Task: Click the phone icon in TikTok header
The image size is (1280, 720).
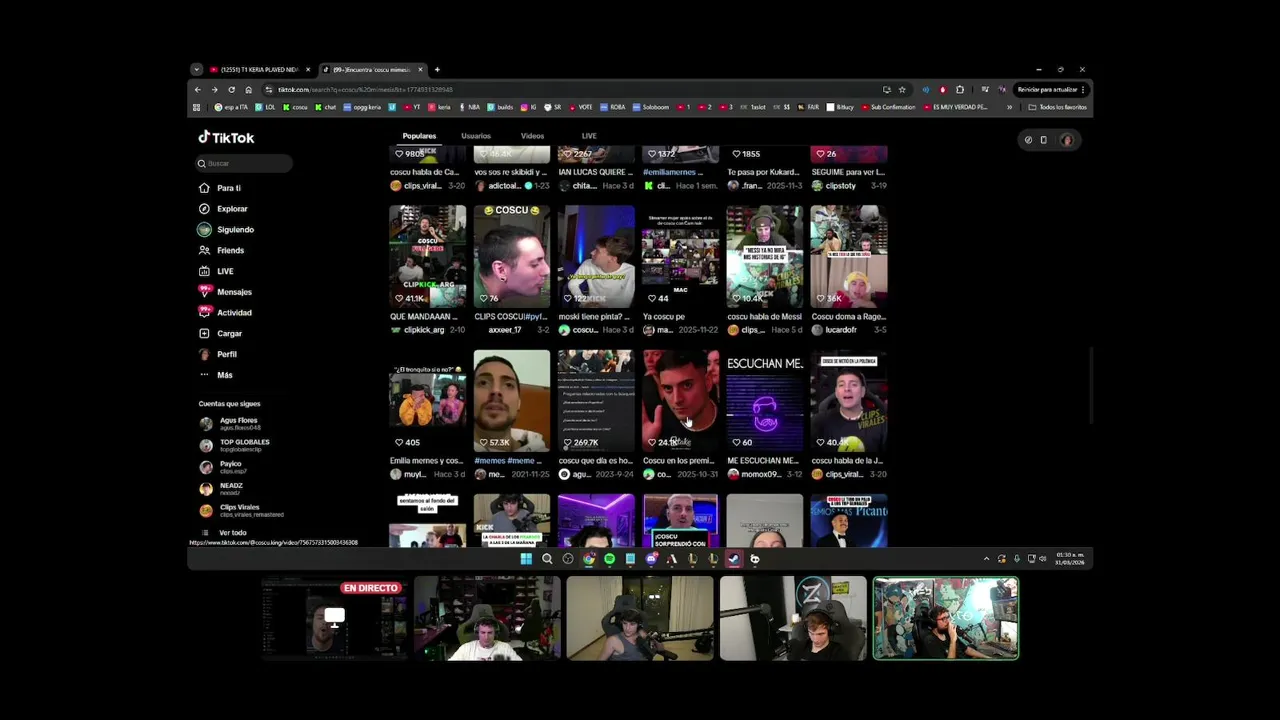Action: point(1043,140)
